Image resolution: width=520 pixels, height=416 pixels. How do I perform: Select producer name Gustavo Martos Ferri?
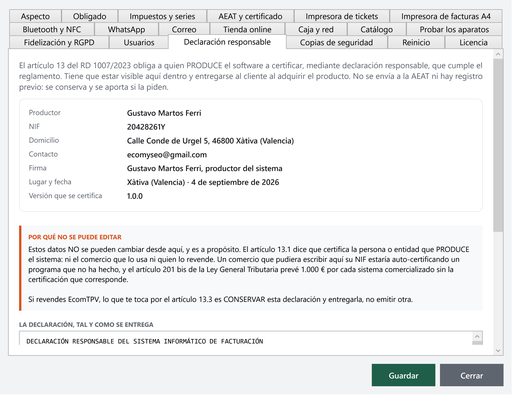164,113
